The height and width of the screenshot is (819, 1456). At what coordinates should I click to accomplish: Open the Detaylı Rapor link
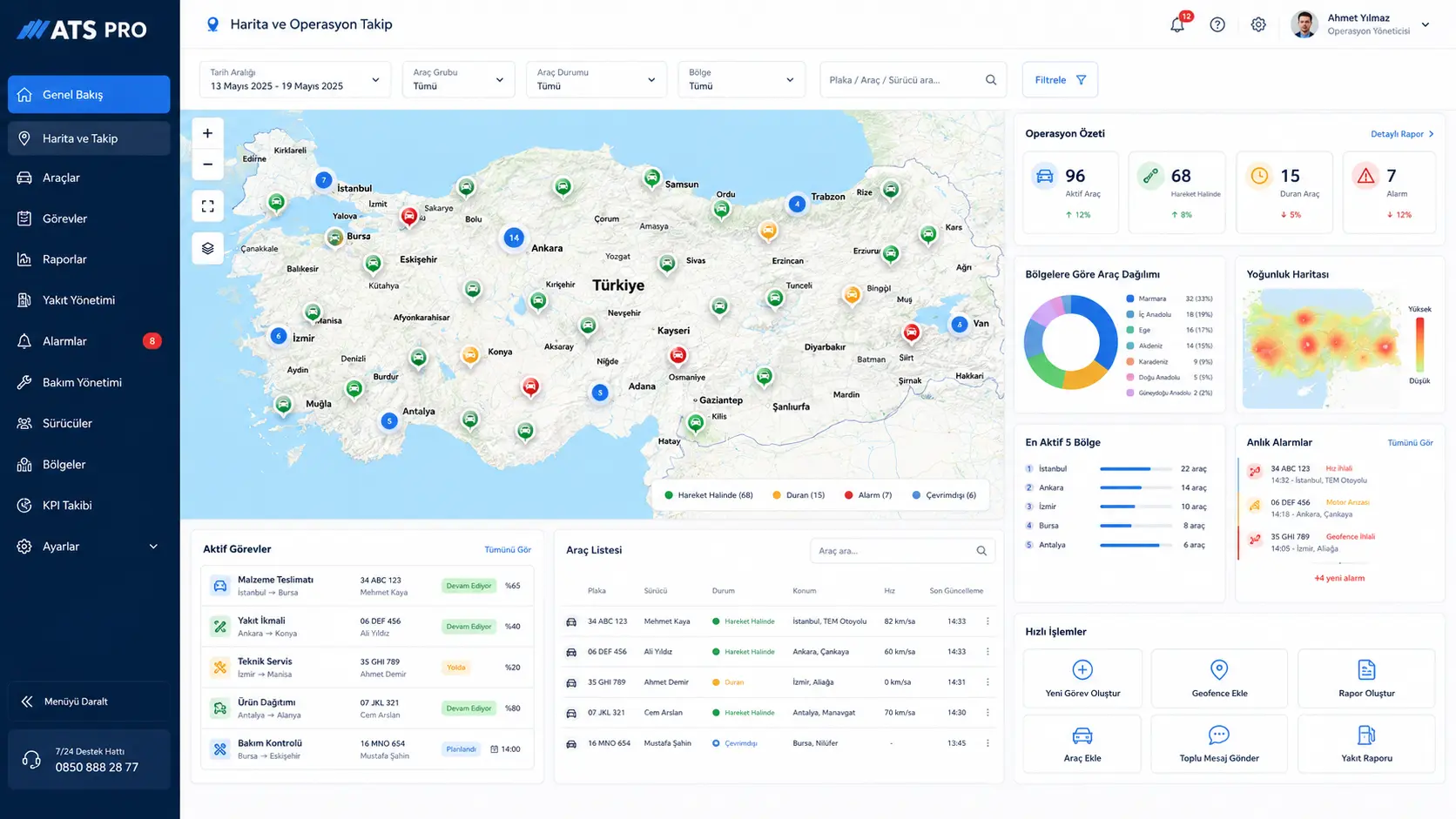pyautogui.click(x=1402, y=134)
